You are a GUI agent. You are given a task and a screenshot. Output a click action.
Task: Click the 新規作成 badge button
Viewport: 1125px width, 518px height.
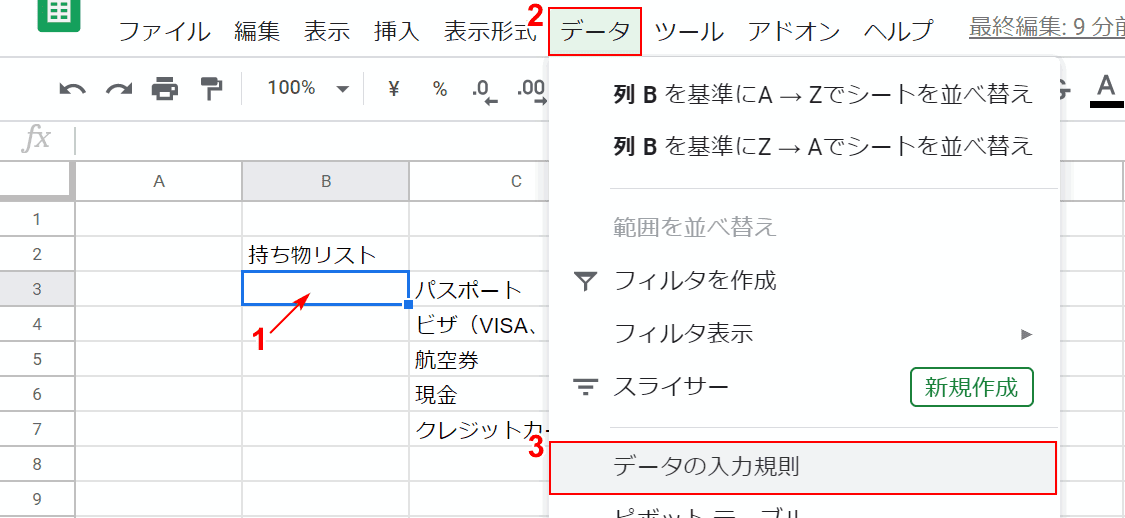click(971, 387)
